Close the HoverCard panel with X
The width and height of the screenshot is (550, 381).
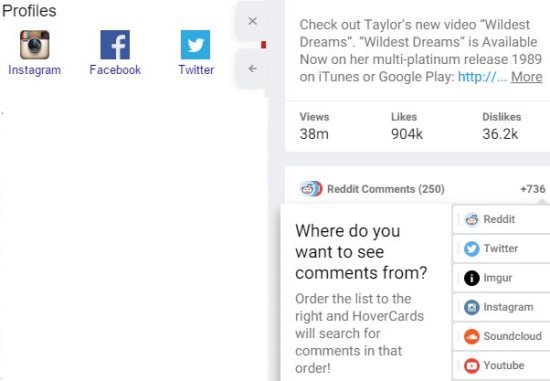(253, 21)
